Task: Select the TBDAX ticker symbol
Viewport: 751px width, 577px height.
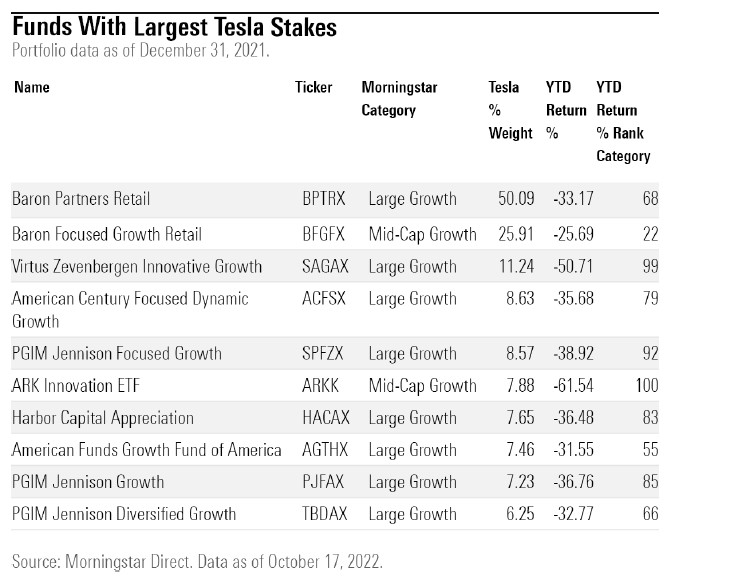Action: pos(323,513)
